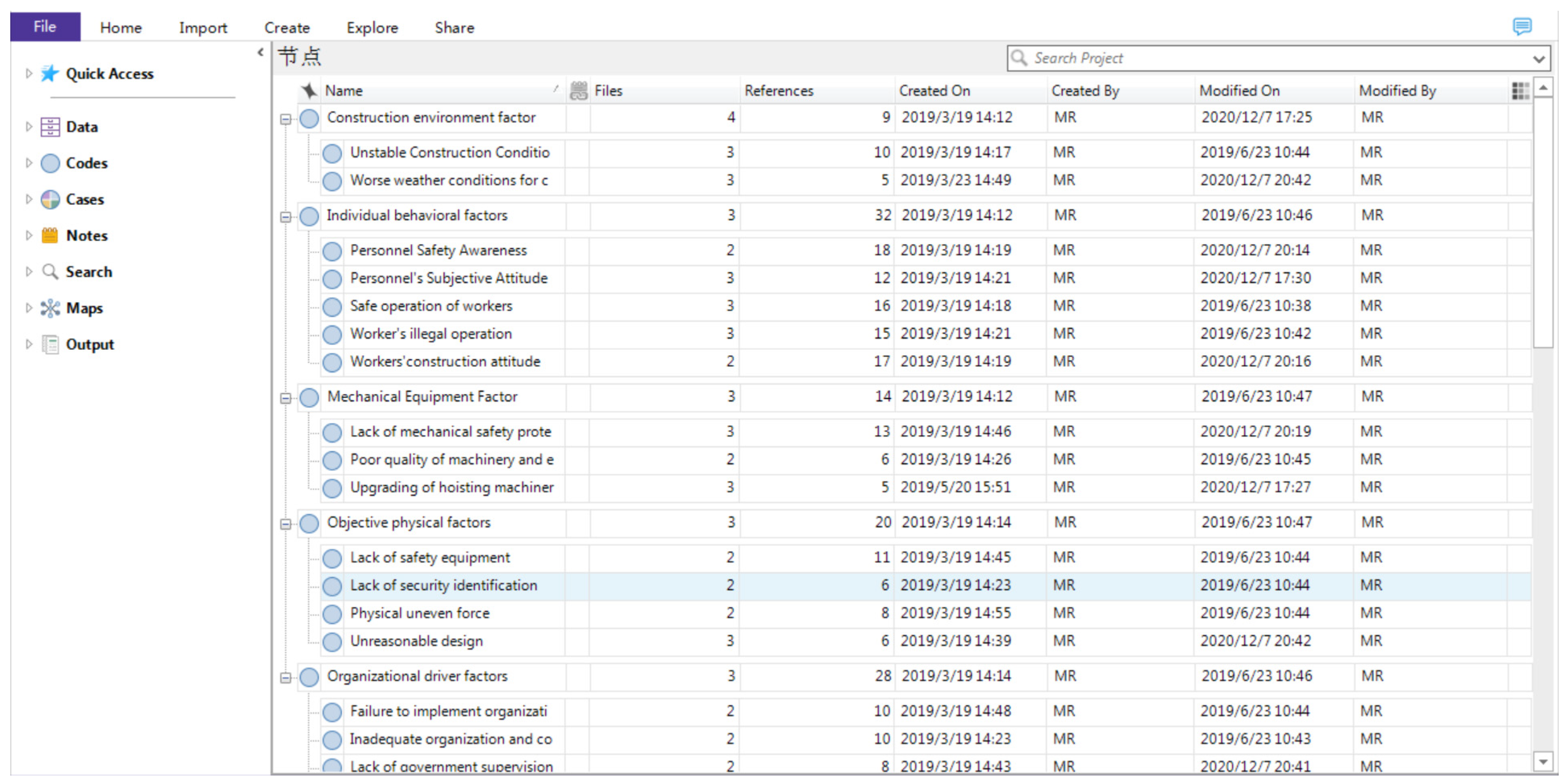Image resolution: width=1568 pixels, height=784 pixels.
Task: Open the Search Project dropdown arrow
Action: (x=1538, y=59)
